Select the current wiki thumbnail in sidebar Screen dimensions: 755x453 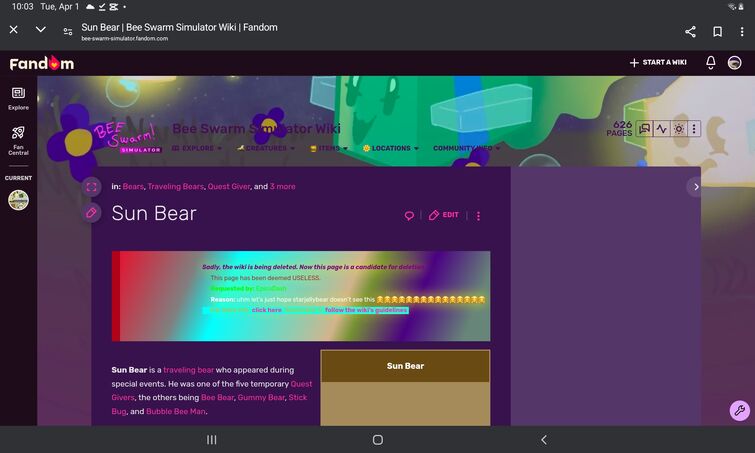click(x=18, y=200)
